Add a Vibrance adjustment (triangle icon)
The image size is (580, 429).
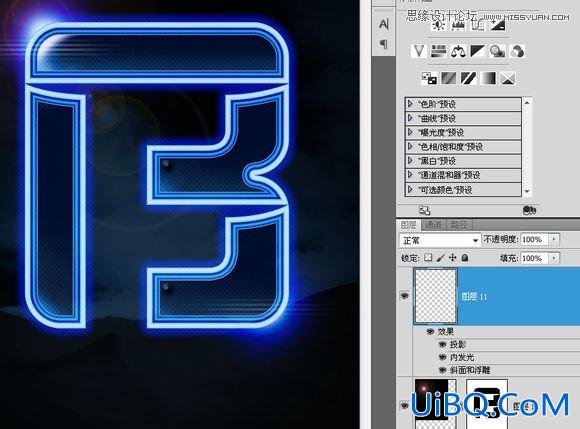pyautogui.click(x=419, y=51)
